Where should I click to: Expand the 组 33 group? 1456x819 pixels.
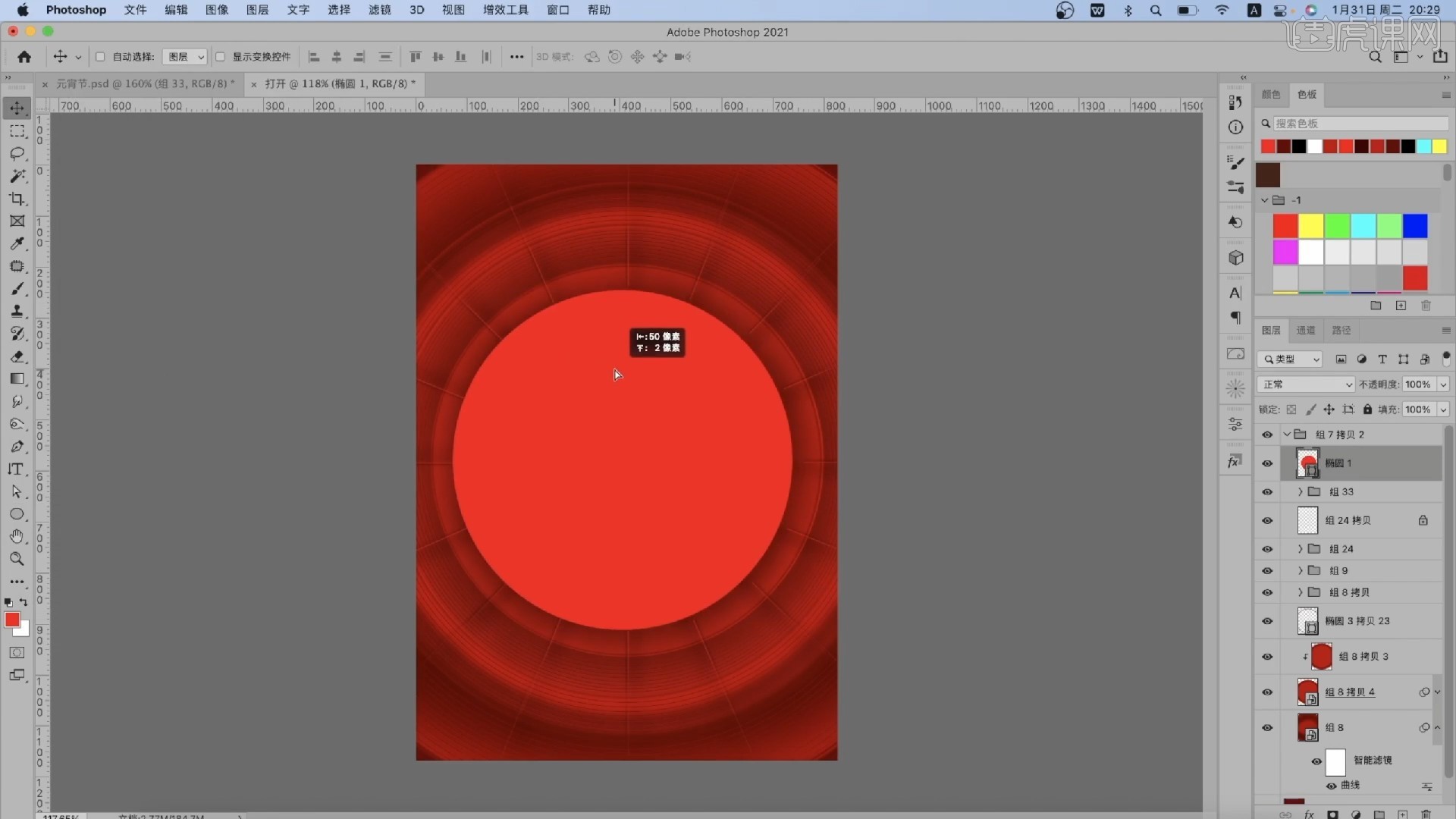tap(1300, 492)
